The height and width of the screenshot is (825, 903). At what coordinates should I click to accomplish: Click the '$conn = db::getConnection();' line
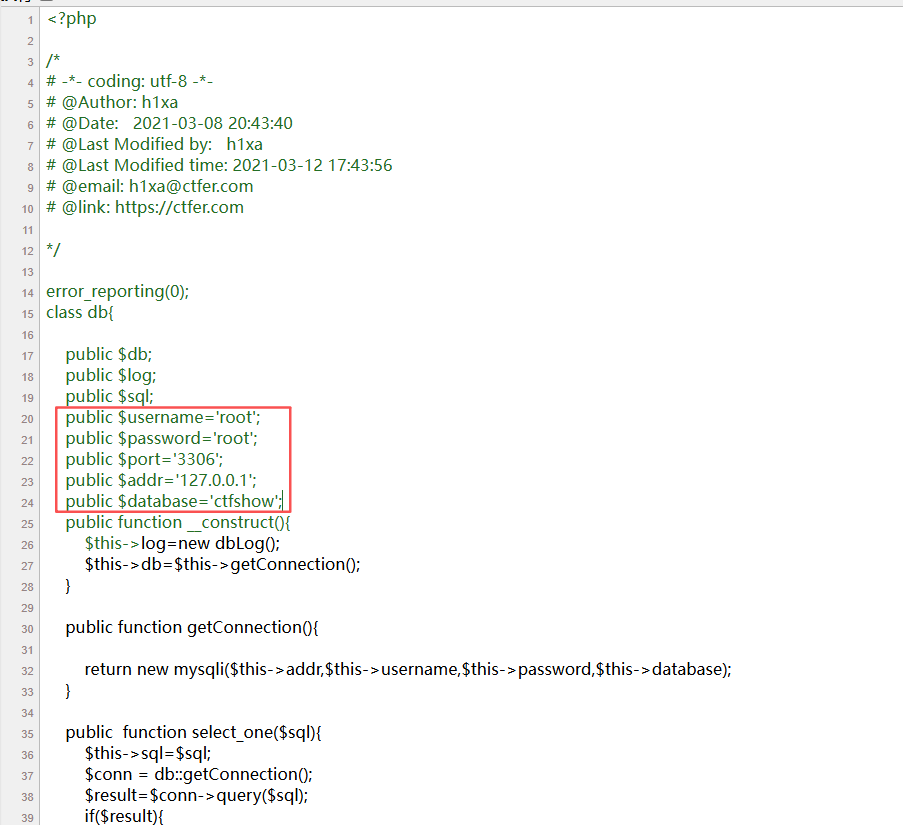click(x=199, y=775)
